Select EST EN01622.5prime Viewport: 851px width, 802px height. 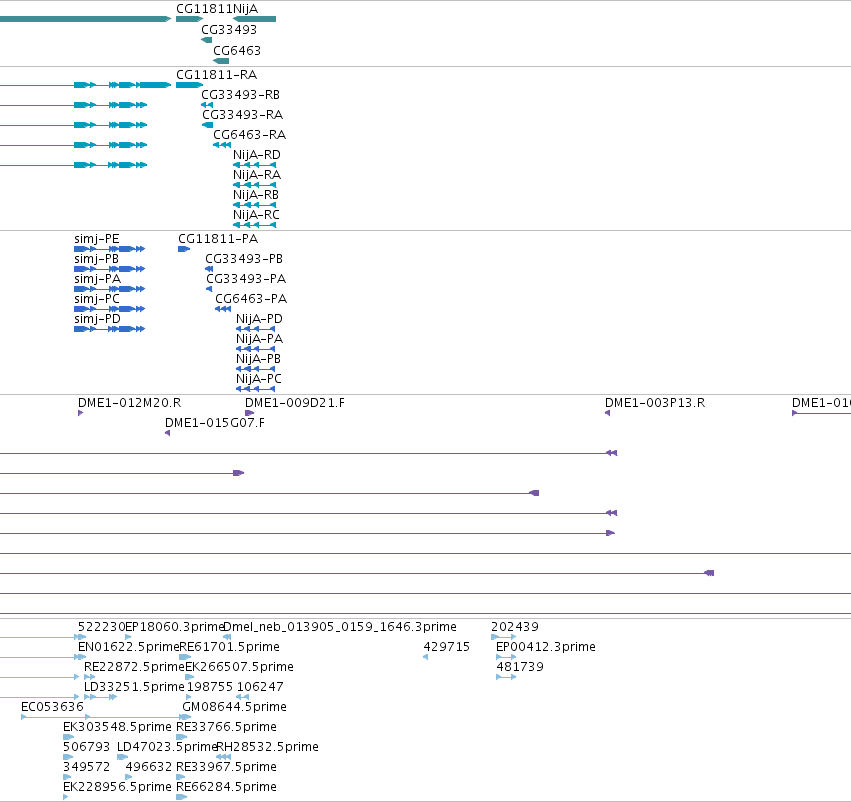(129, 647)
